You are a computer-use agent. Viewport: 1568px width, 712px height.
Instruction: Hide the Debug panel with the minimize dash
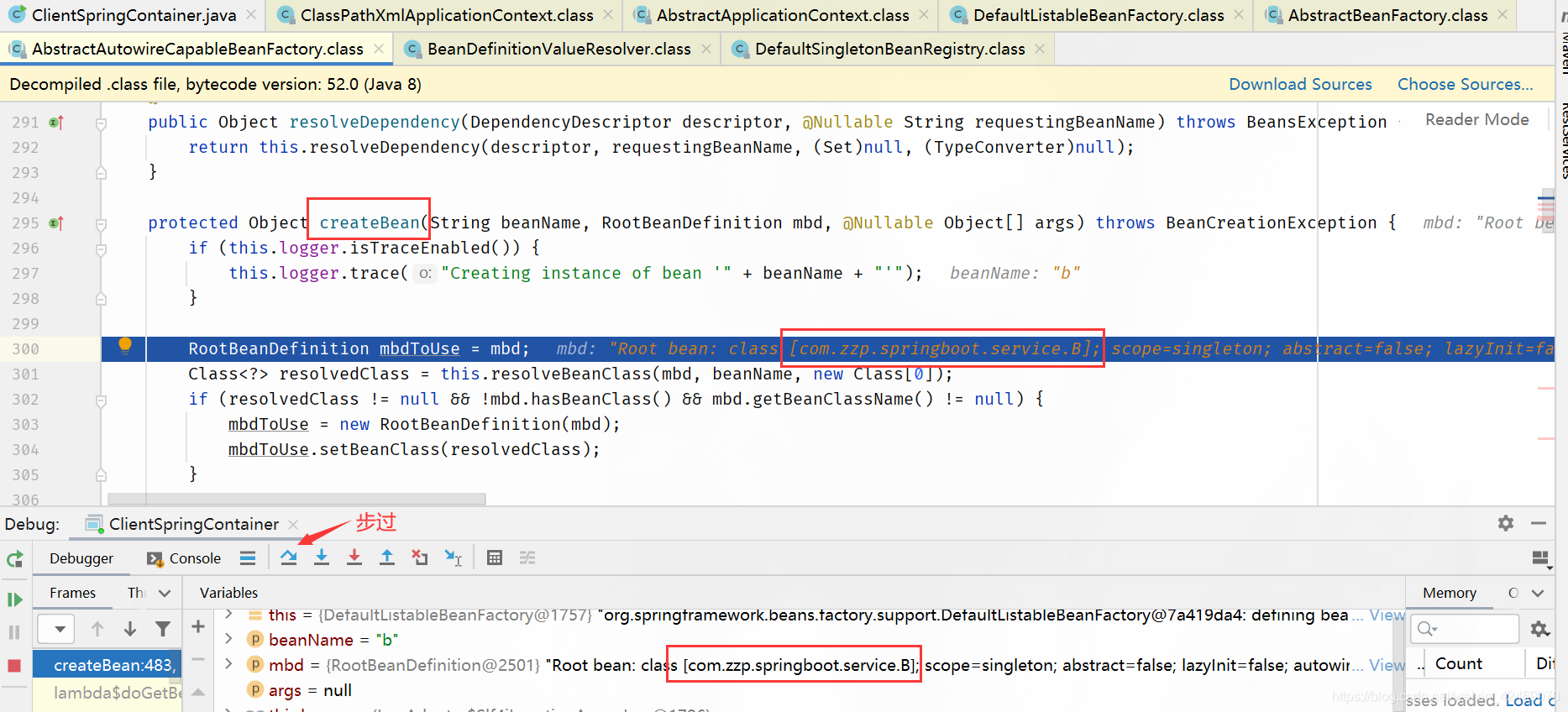tap(1539, 523)
